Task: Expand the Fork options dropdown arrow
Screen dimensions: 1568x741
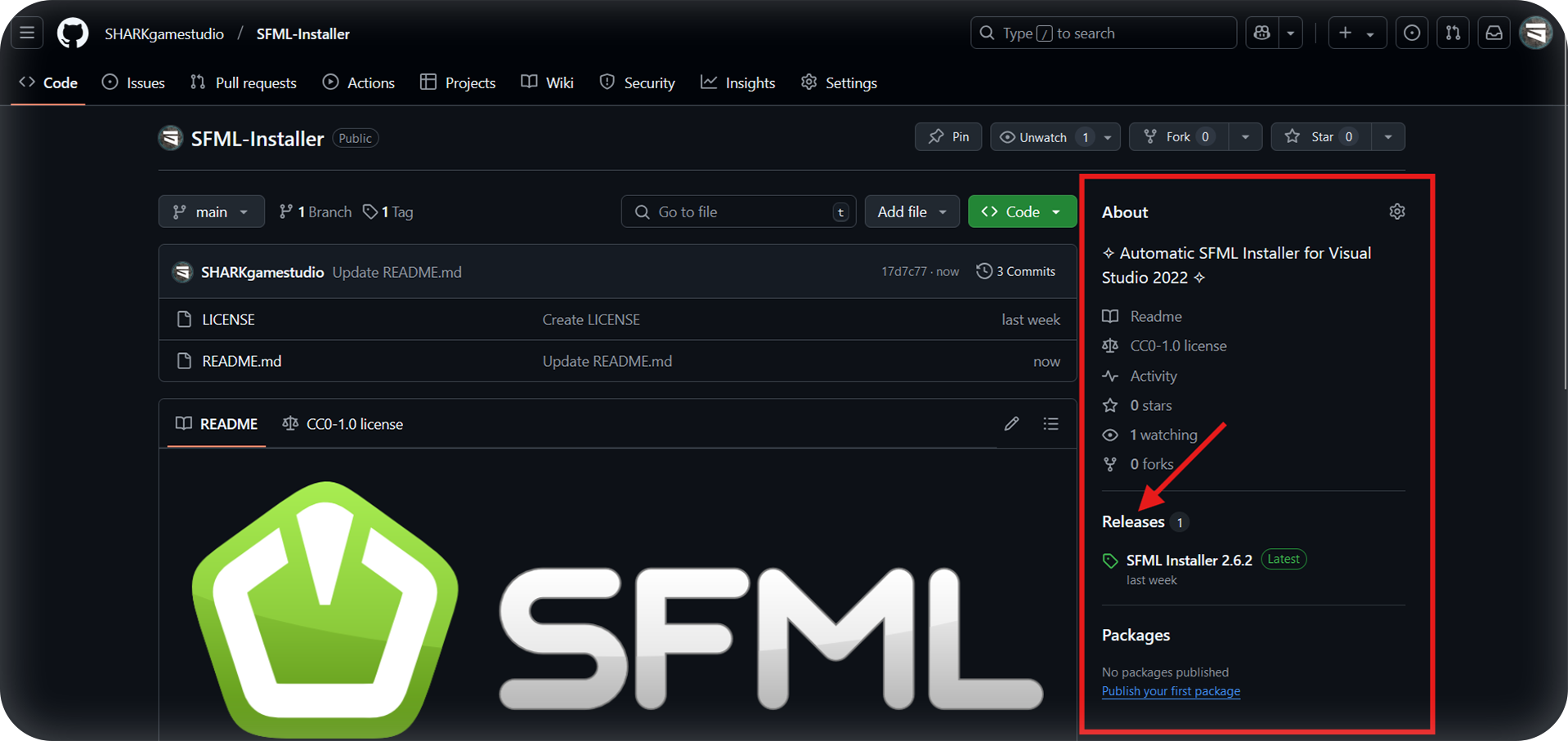Action: click(1245, 136)
